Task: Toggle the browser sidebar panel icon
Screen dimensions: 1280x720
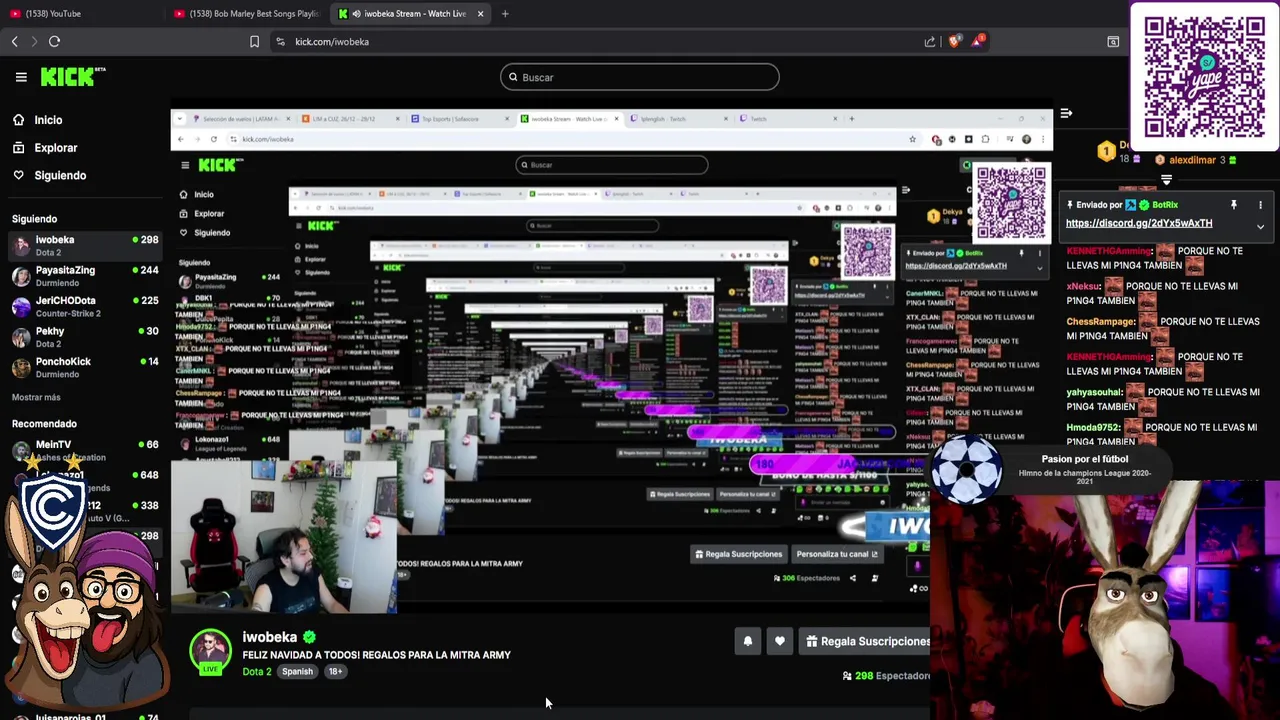Action: pyautogui.click(x=1113, y=42)
